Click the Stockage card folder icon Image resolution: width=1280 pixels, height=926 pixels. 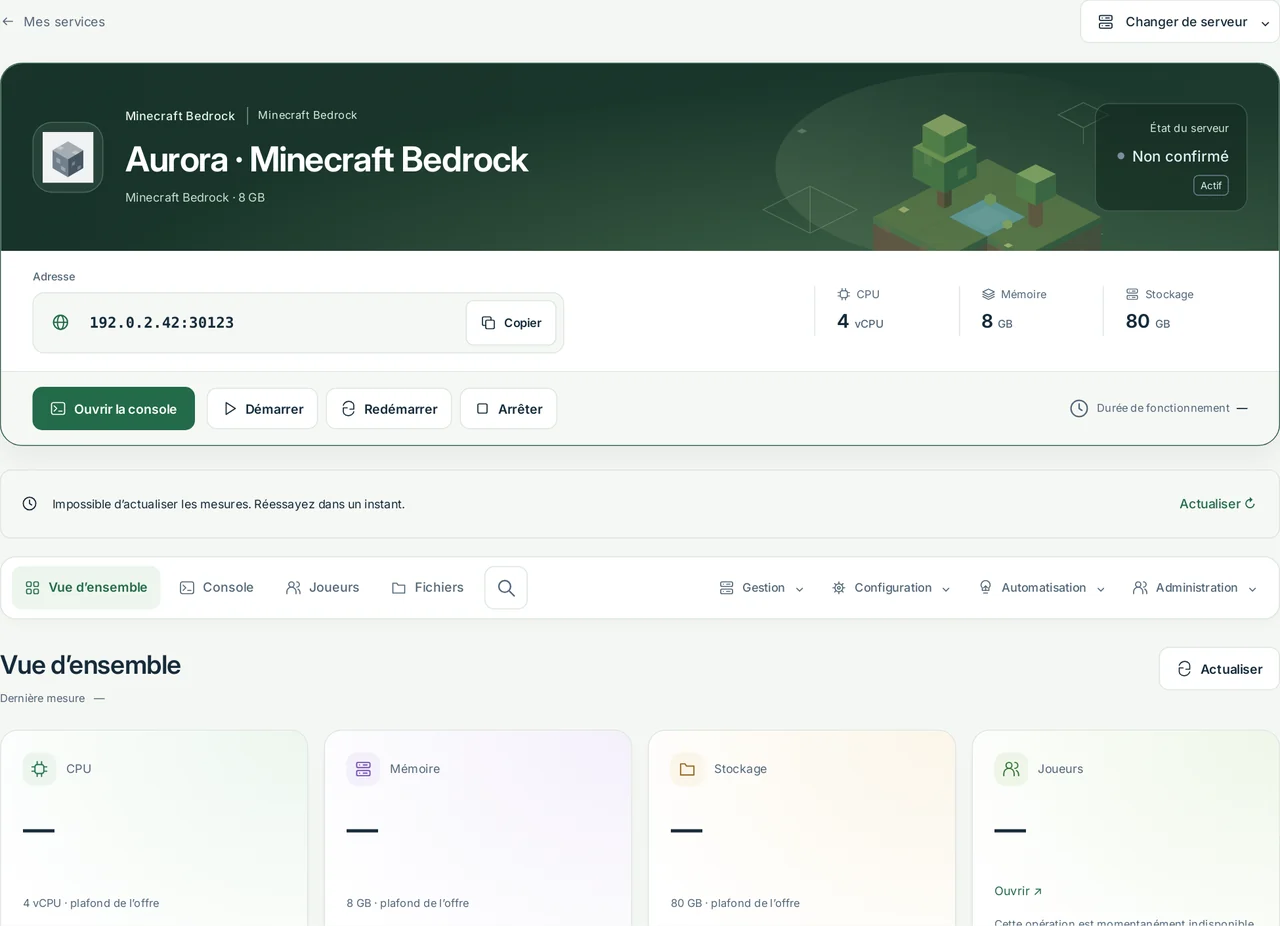687,769
